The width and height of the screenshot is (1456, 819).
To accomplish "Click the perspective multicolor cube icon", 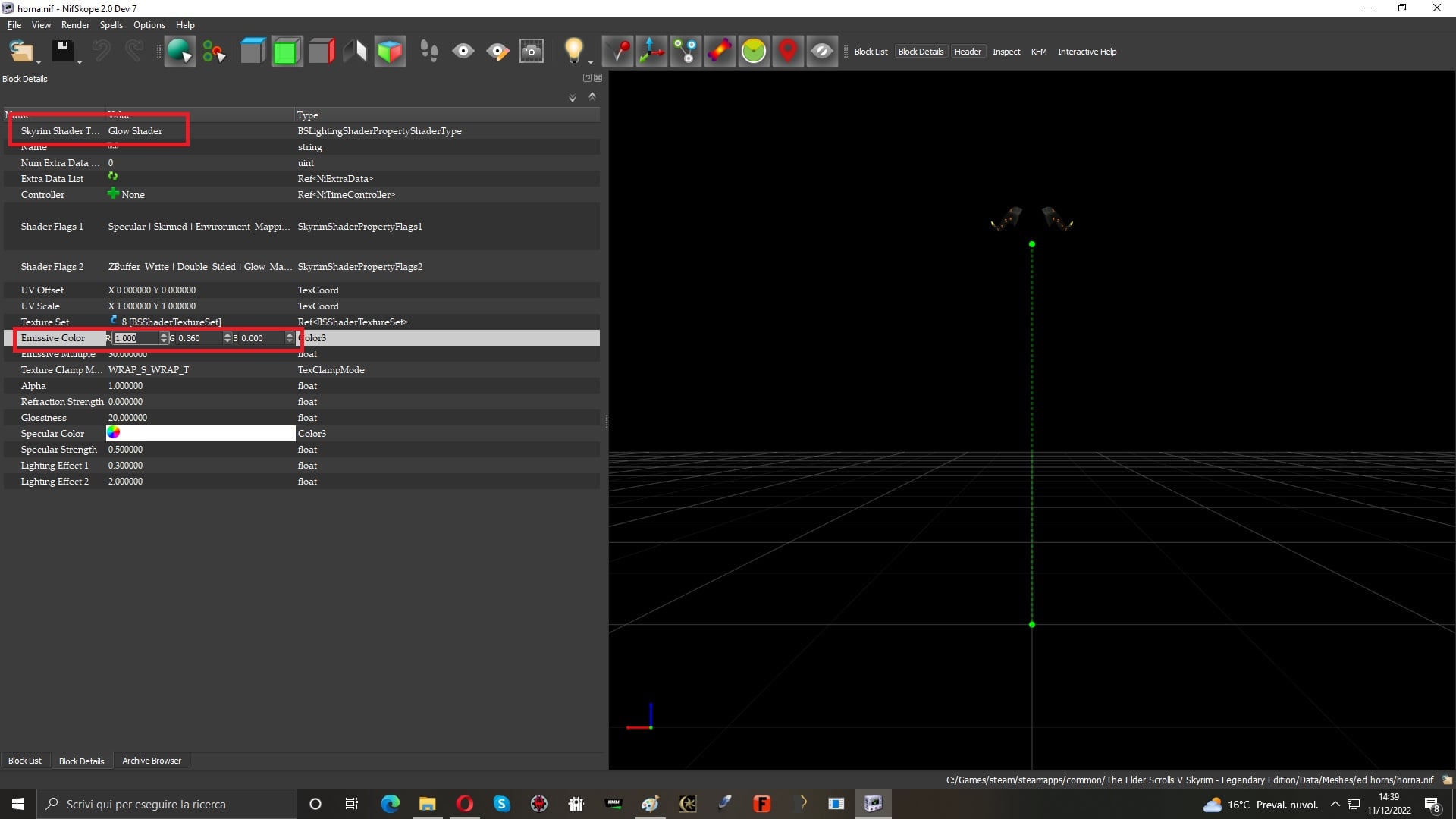I will pos(390,52).
